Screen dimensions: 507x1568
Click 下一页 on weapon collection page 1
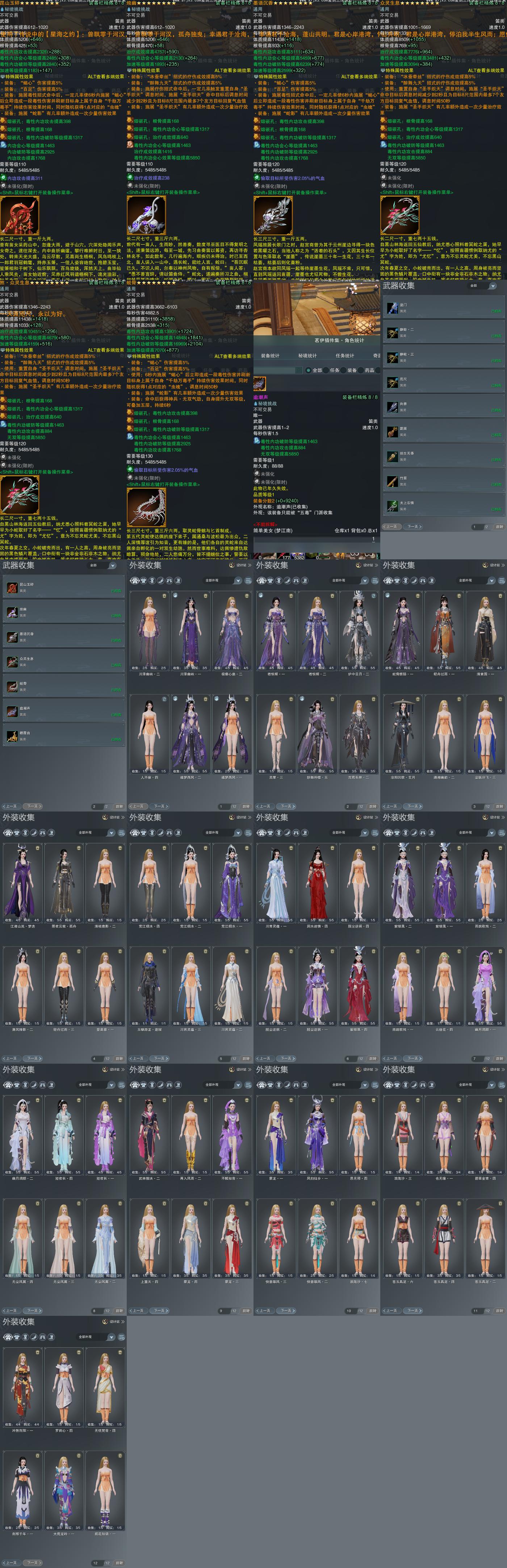414,526
